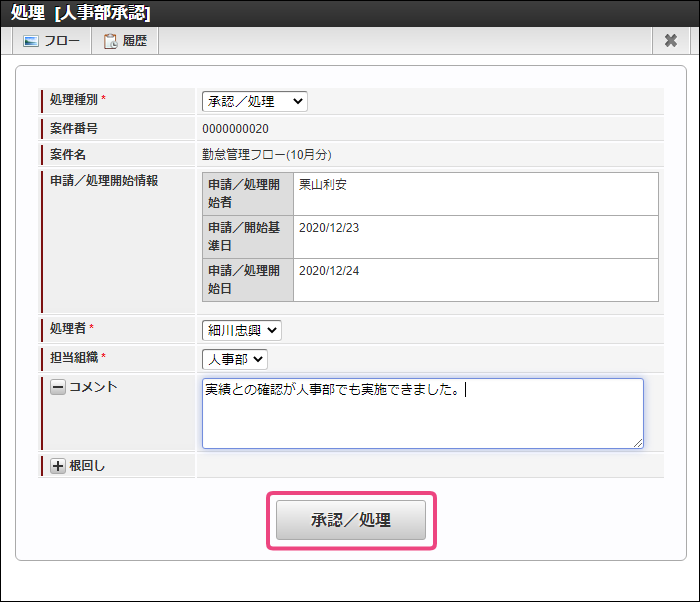700x602 pixels.
Task: Open the 処理者 dropdown showing 細川忠興
Action: (241, 329)
